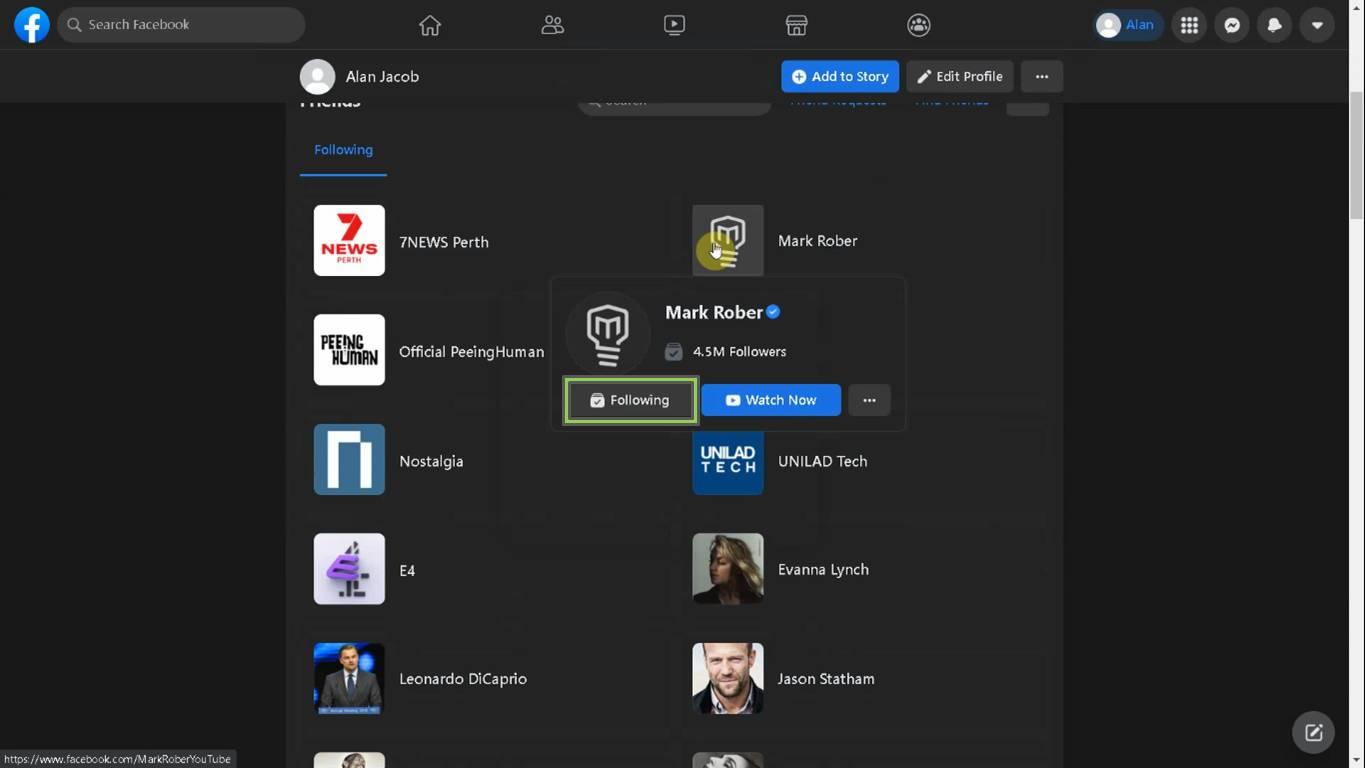The width and height of the screenshot is (1365, 768).
Task: Open Alan profile chip in top bar
Action: tap(1127, 25)
